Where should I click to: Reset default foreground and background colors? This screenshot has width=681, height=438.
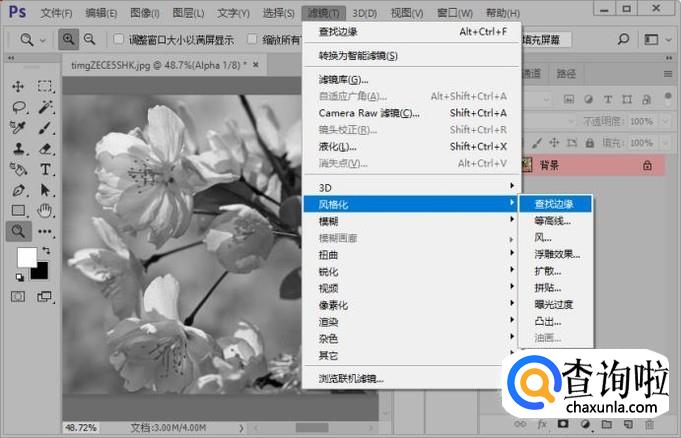20,277
